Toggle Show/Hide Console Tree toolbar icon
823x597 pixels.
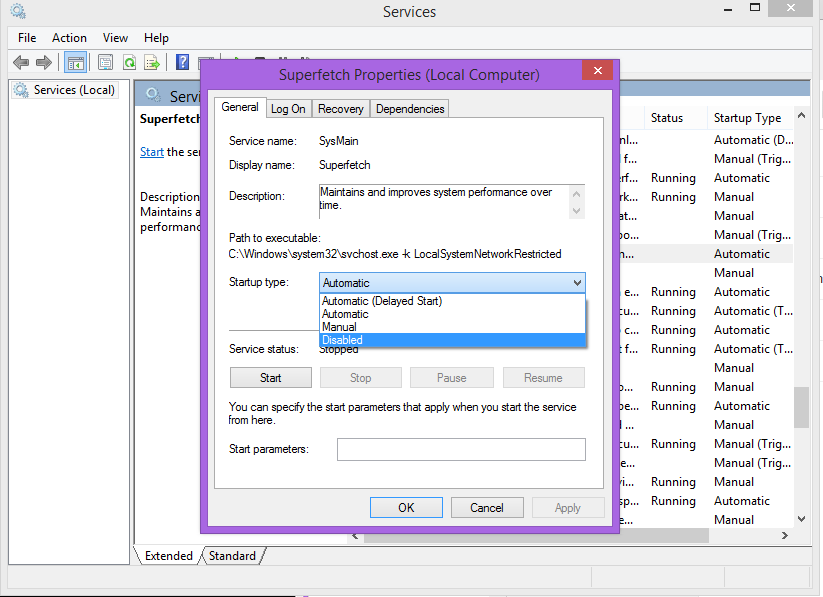click(75, 62)
